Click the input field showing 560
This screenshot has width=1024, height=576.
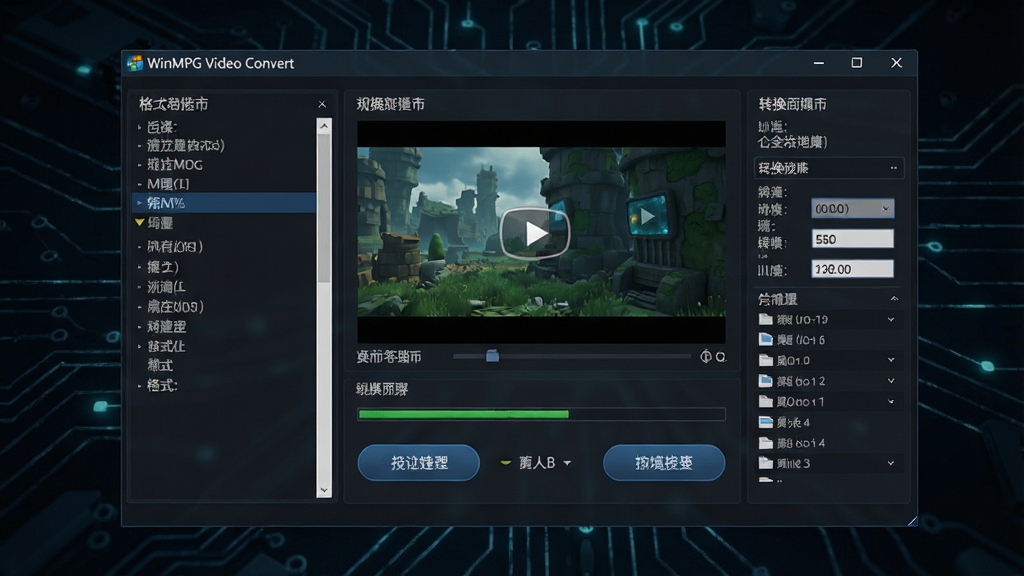(852, 239)
